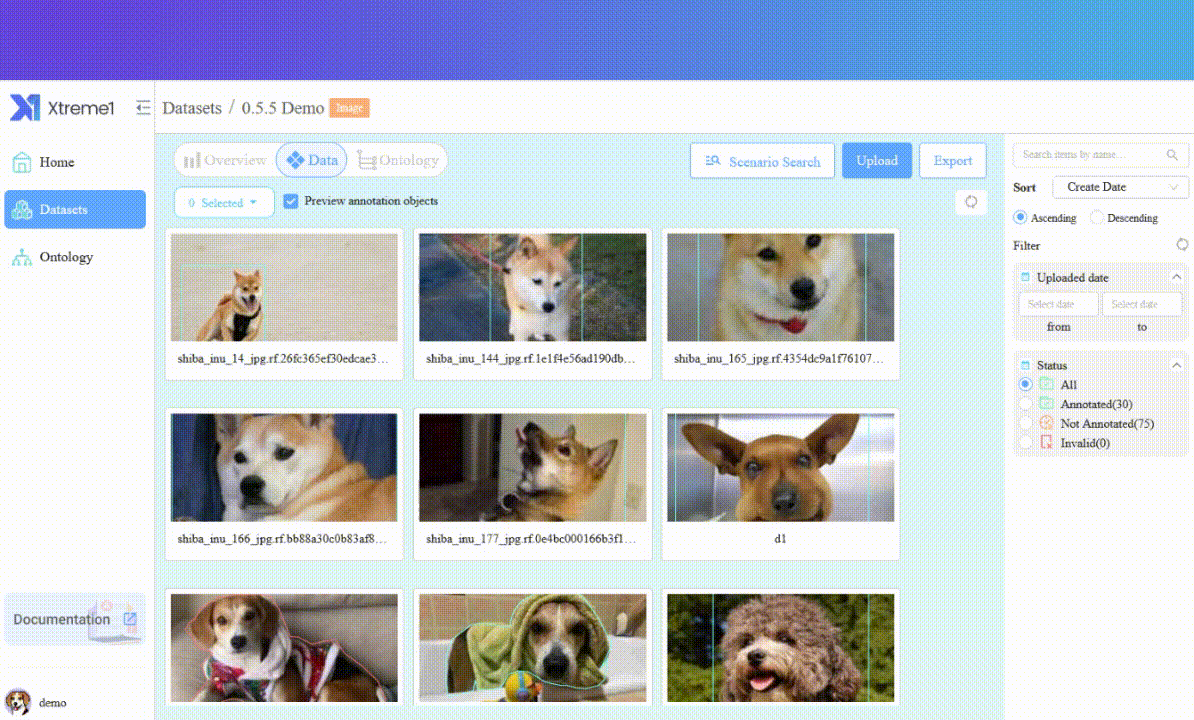Switch to the Ontology tab
Screen dimensions: 1194x720
coord(398,160)
